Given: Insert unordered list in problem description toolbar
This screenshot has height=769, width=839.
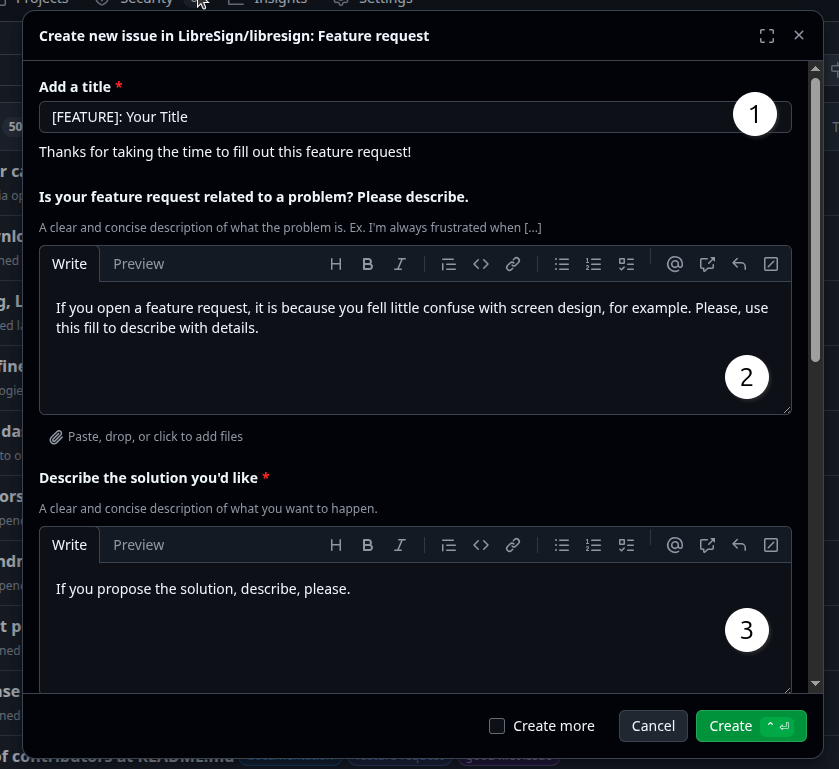Looking at the screenshot, I should 561,264.
